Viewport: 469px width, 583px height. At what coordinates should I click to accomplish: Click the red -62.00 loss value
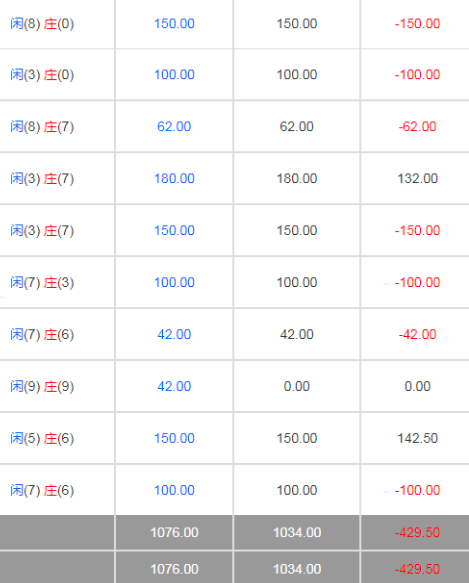click(417, 127)
